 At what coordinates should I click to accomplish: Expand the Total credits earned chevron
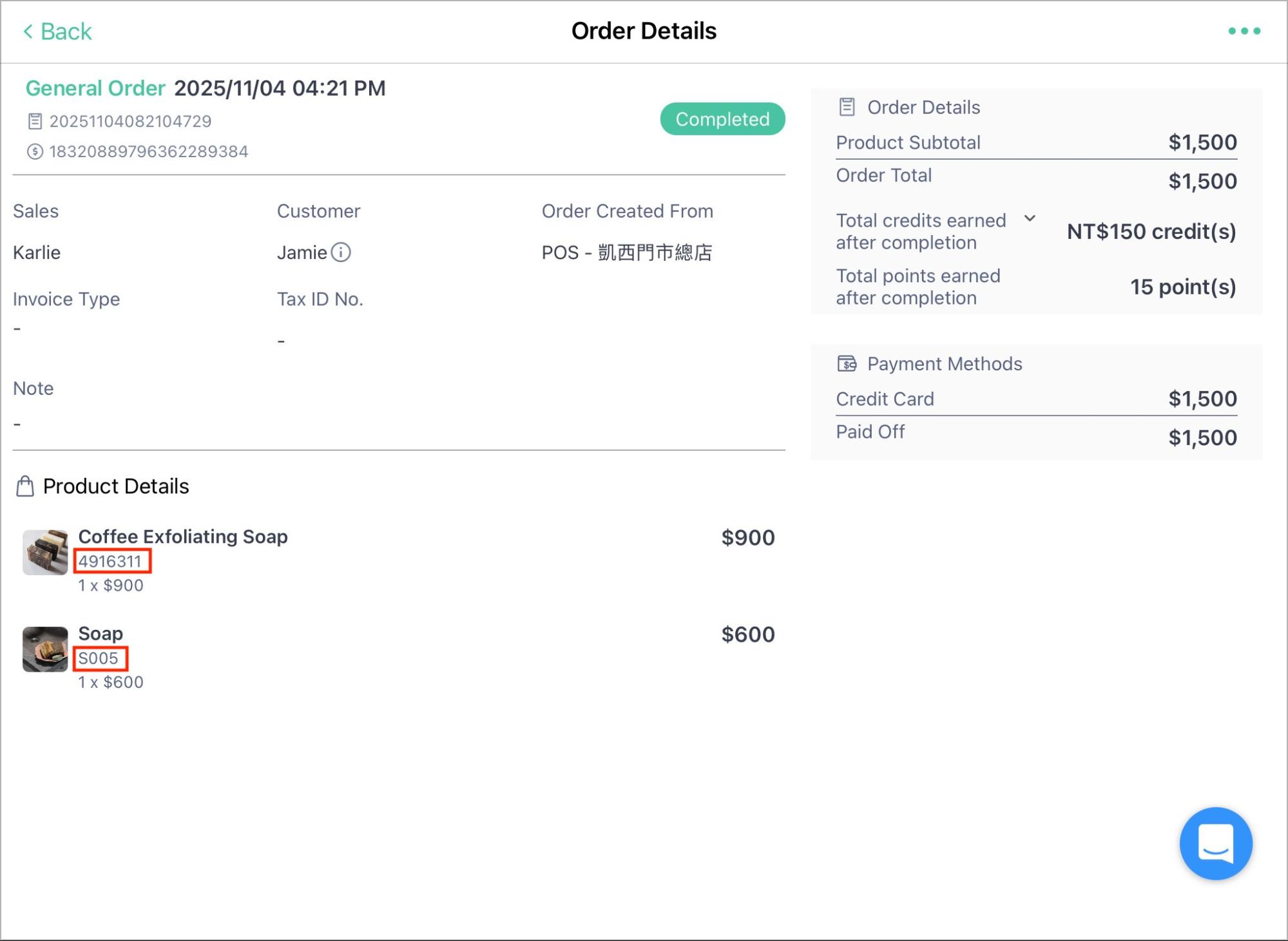pos(1030,218)
